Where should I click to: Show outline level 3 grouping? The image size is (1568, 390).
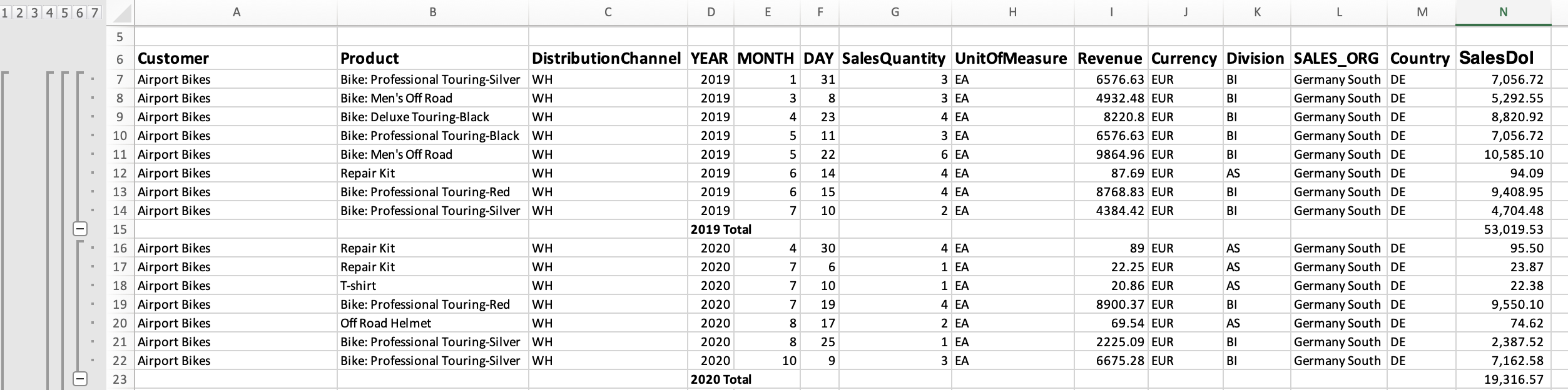pos(34,12)
